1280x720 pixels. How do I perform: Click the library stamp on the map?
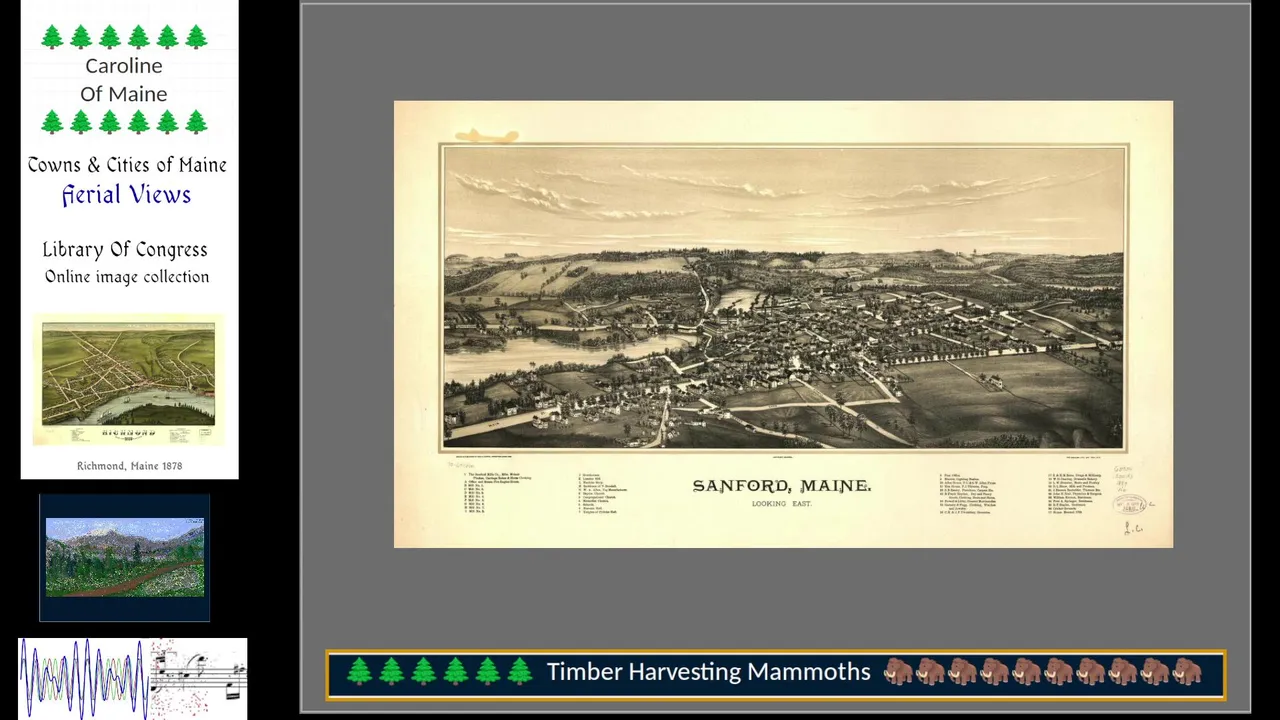point(1129,505)
